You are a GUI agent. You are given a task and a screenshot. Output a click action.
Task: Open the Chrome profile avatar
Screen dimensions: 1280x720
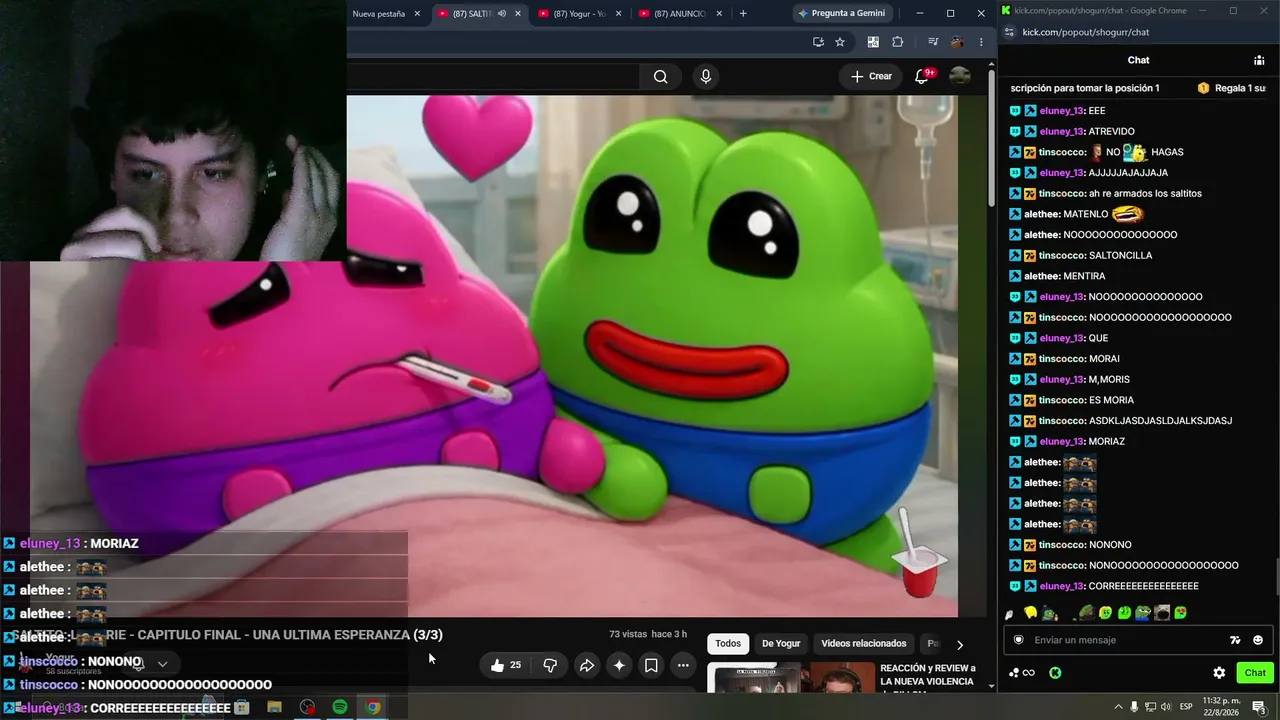point(957,42)
